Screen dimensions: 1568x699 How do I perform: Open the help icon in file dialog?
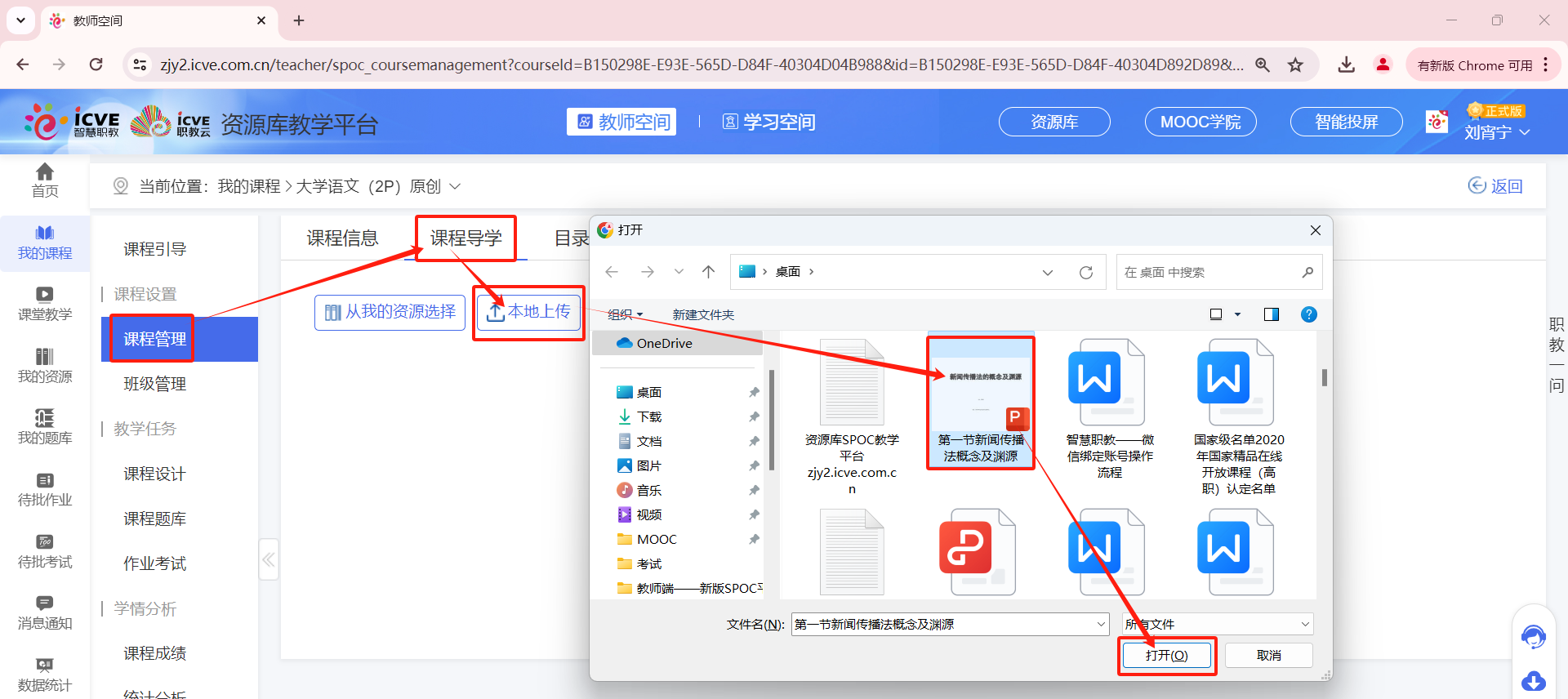1308,314
